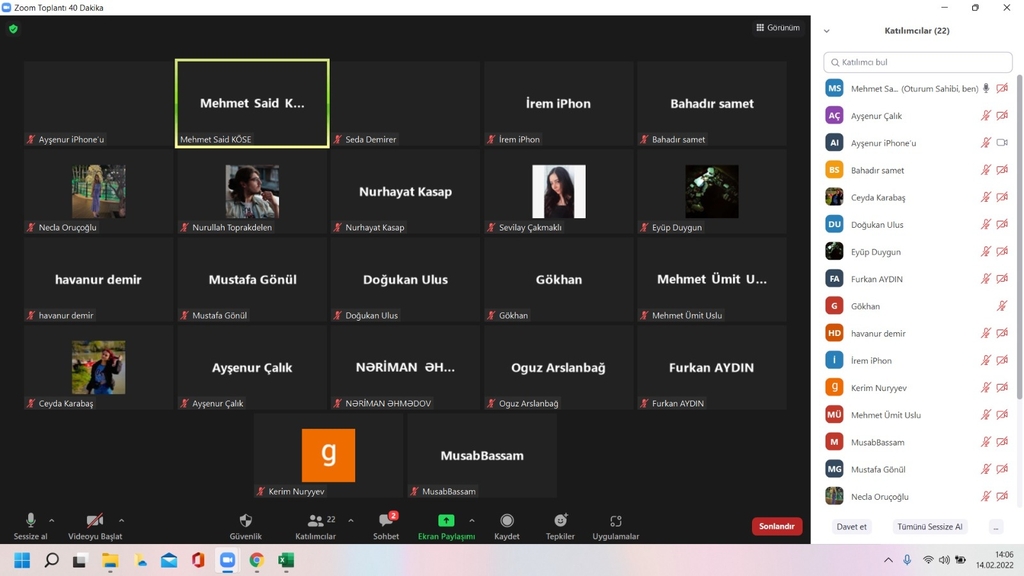Start Ekran Paylaşımı screen share
This screenshot has height=576, width=1024.
click(446, 526)
